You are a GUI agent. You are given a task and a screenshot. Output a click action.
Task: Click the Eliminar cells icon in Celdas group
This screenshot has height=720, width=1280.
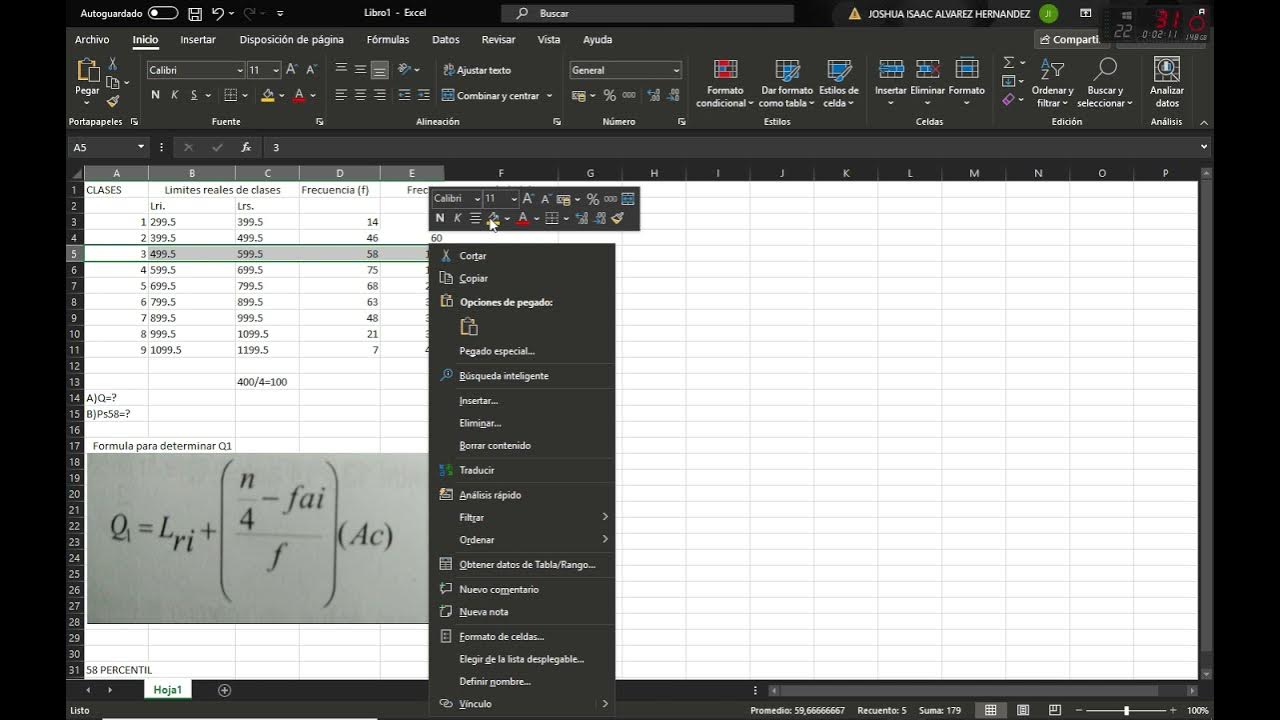(928, 70)
